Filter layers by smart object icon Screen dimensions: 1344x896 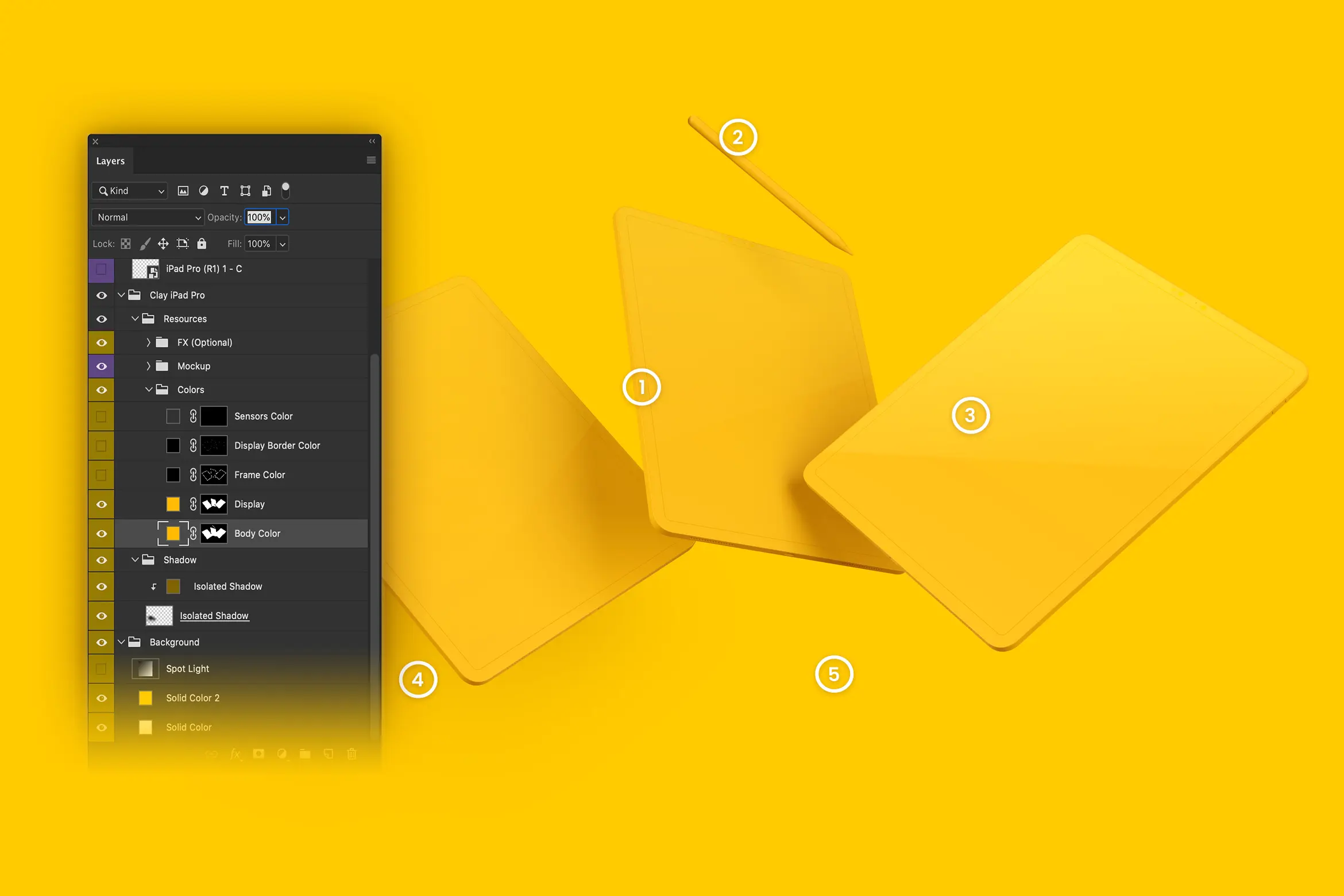pos(267,191)
